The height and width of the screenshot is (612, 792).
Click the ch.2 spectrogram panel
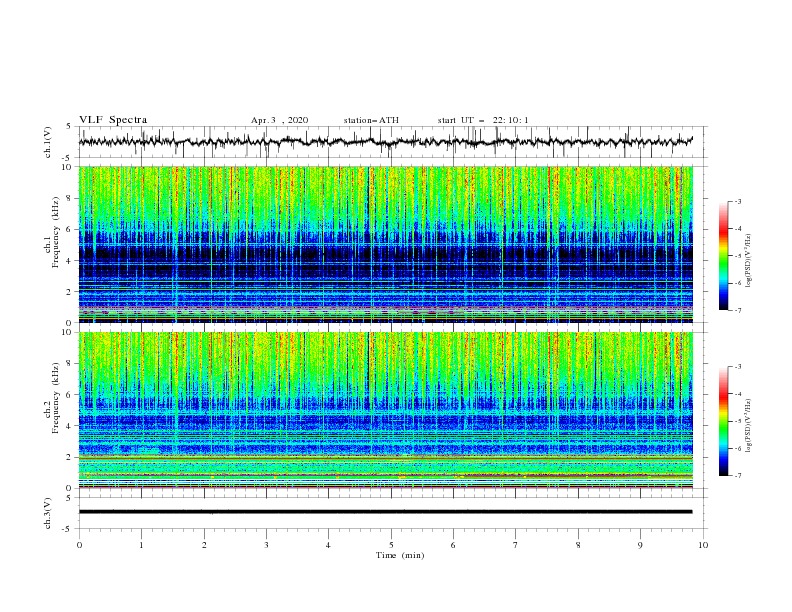(385, 410)
